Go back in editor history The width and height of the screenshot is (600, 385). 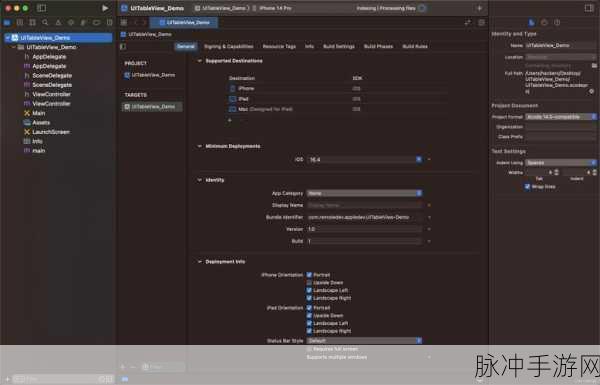click(135, 23)
